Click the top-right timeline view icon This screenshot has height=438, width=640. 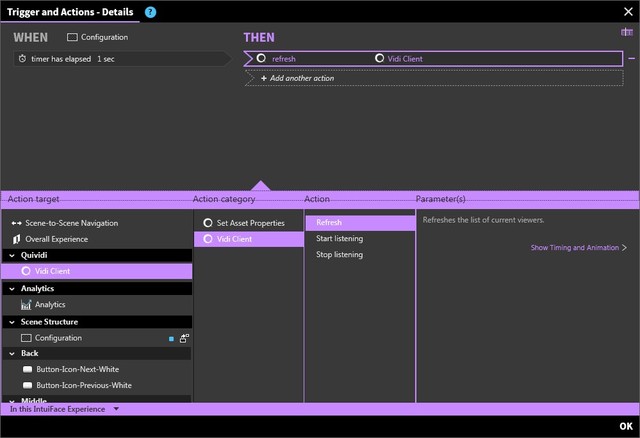click(x=627, y=33)
